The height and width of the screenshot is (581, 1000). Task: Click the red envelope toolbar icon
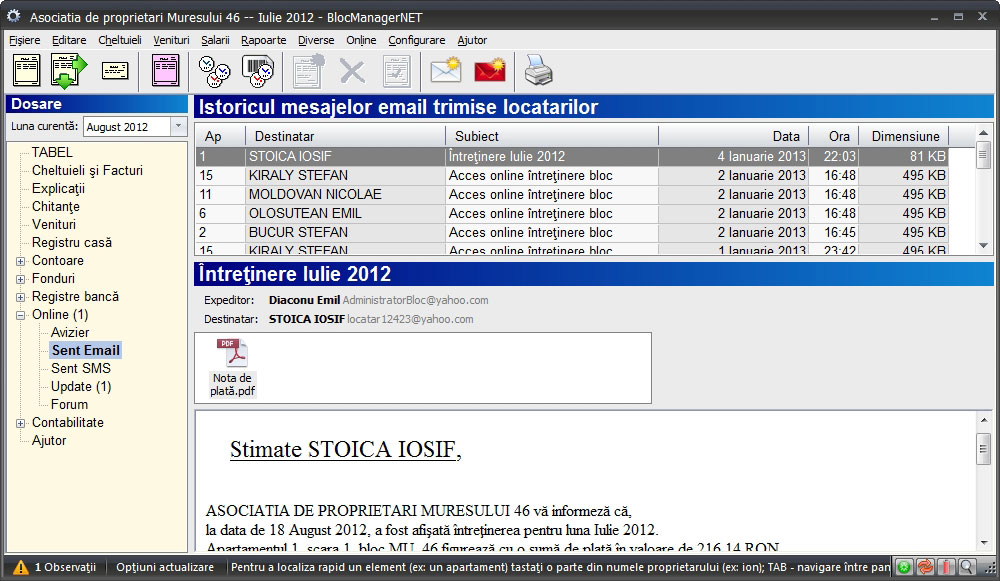489,71
